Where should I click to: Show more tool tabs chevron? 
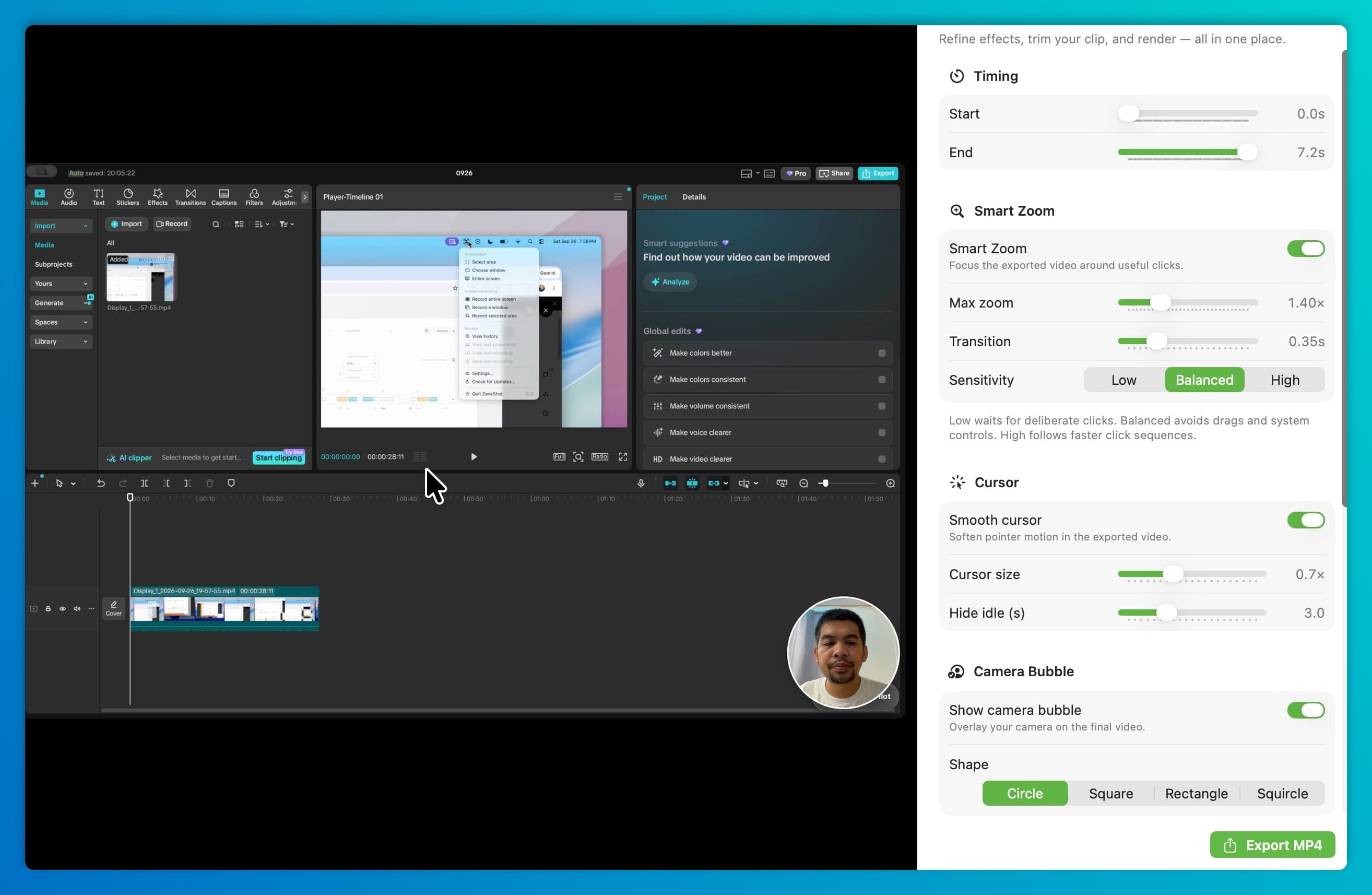tap(304, 197)
